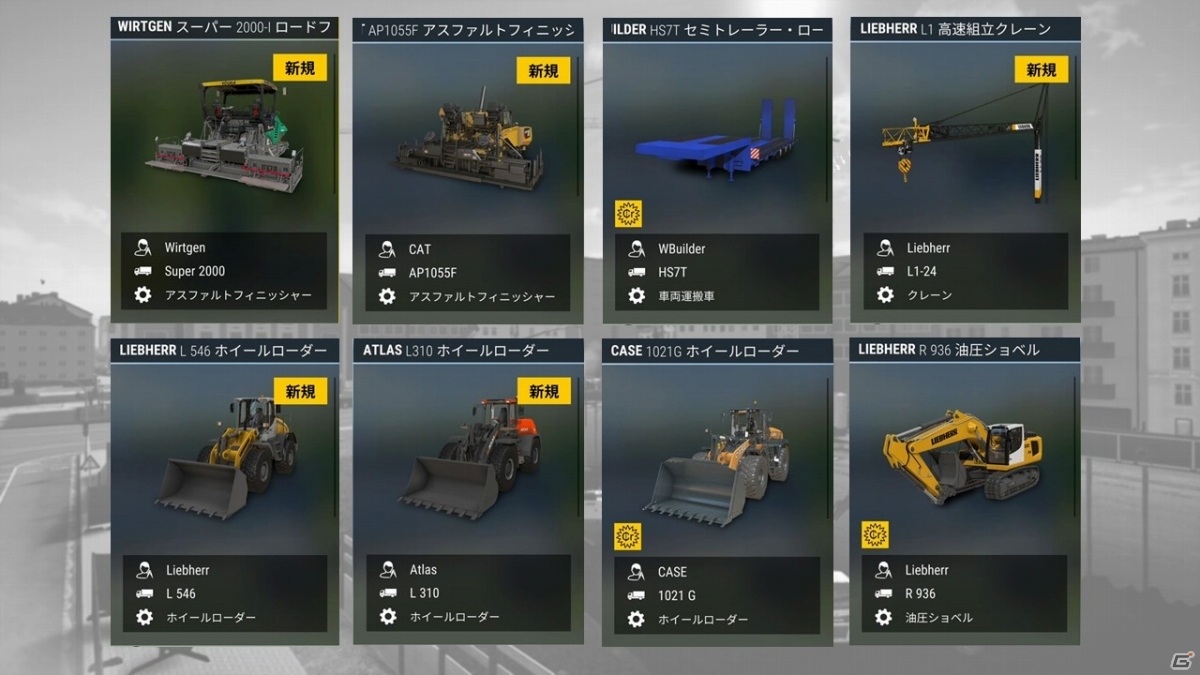The image size is (1200, 675).
Task: Select the 新規 badge on the Wirtgen paver card
Action: [x=300, y=68]
